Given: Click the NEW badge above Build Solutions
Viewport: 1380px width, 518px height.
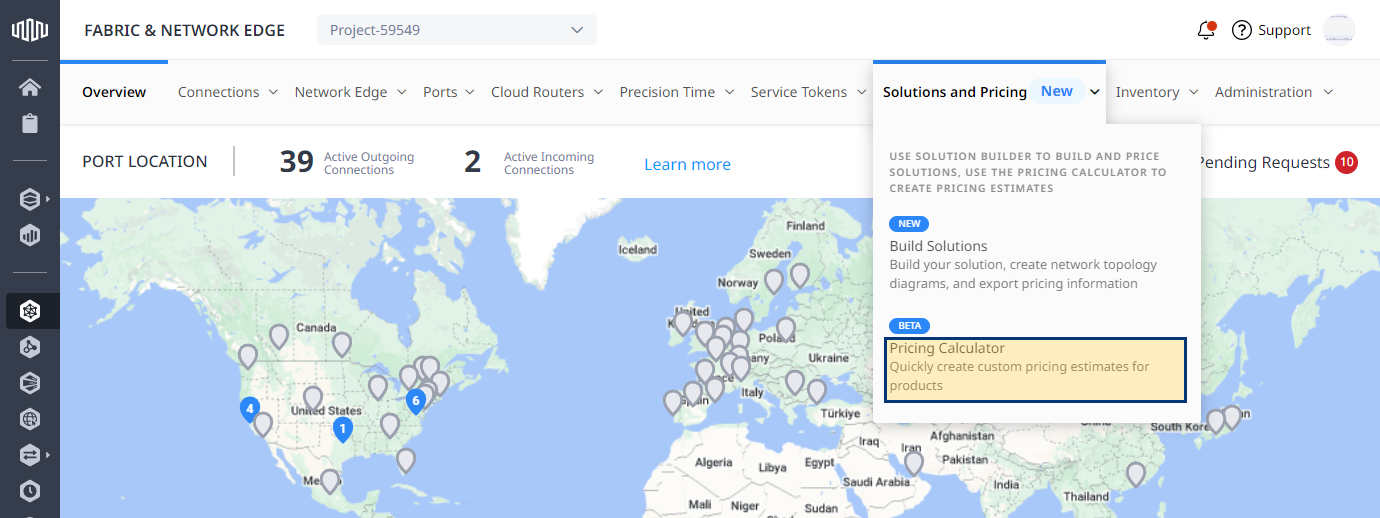Looking at the screenshot, I should pos(909,224).
